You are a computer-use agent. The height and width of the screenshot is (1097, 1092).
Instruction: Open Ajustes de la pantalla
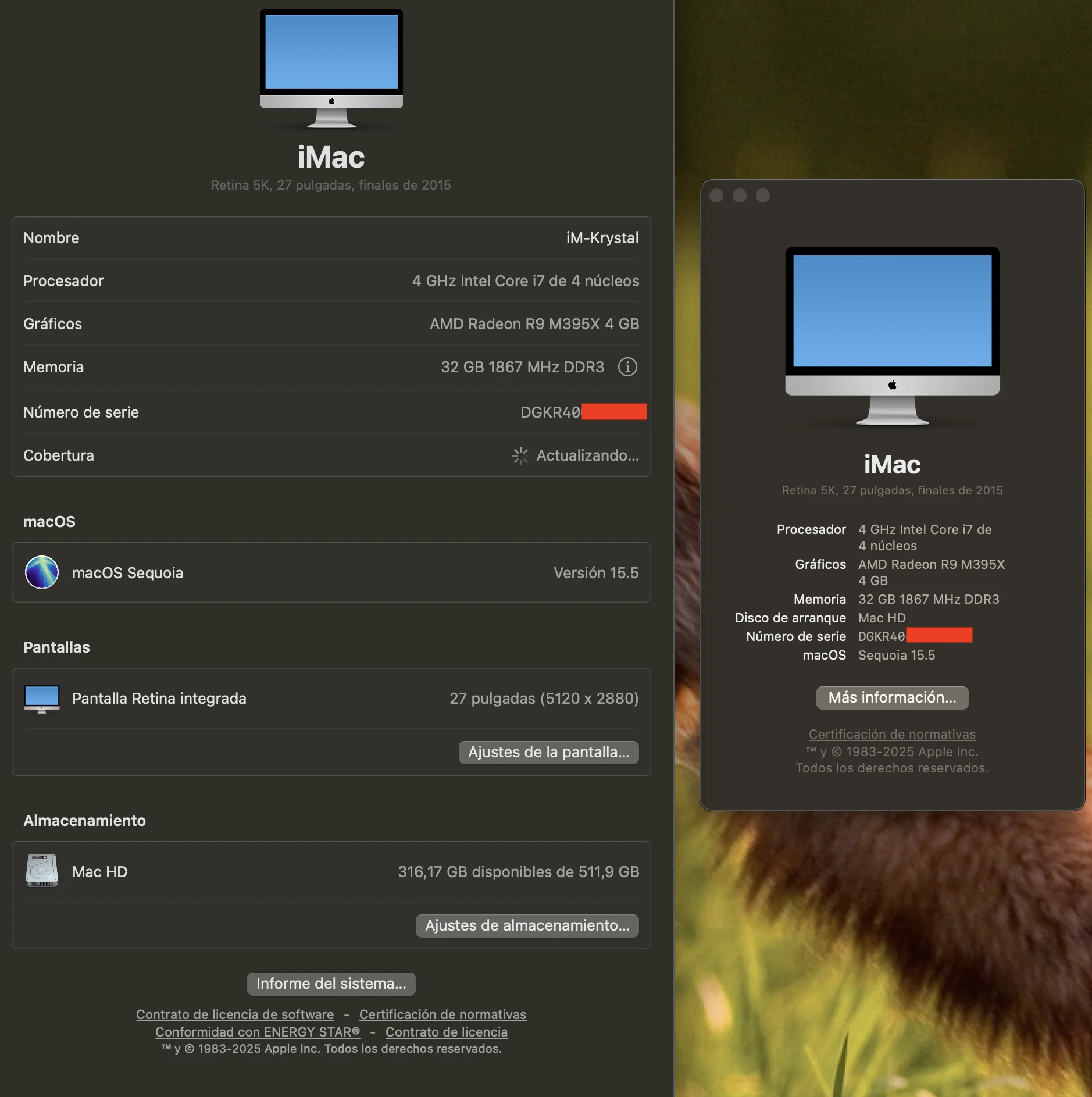549,752
